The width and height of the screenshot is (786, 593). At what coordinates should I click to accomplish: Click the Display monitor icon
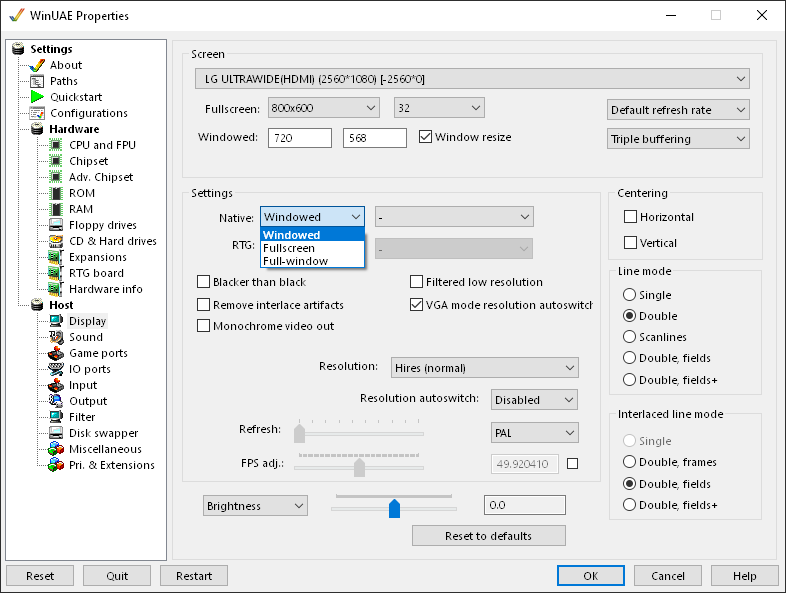56,321
